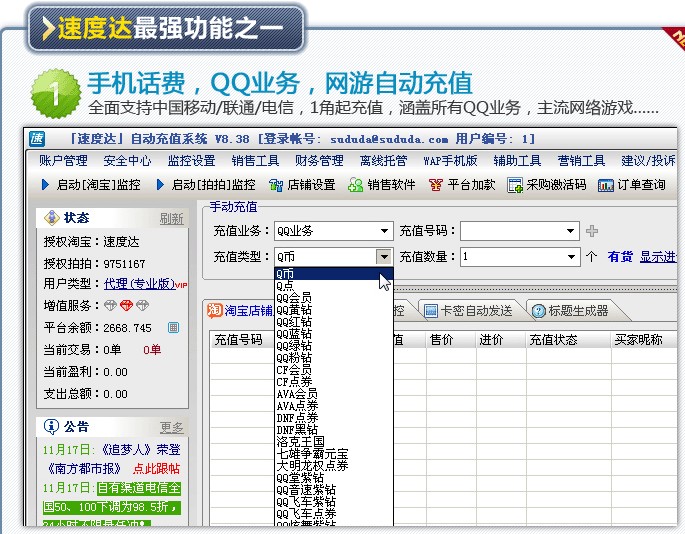Choose QQ飞车紫钻 option
Screen dimensions: 685x534
[334, 502]
